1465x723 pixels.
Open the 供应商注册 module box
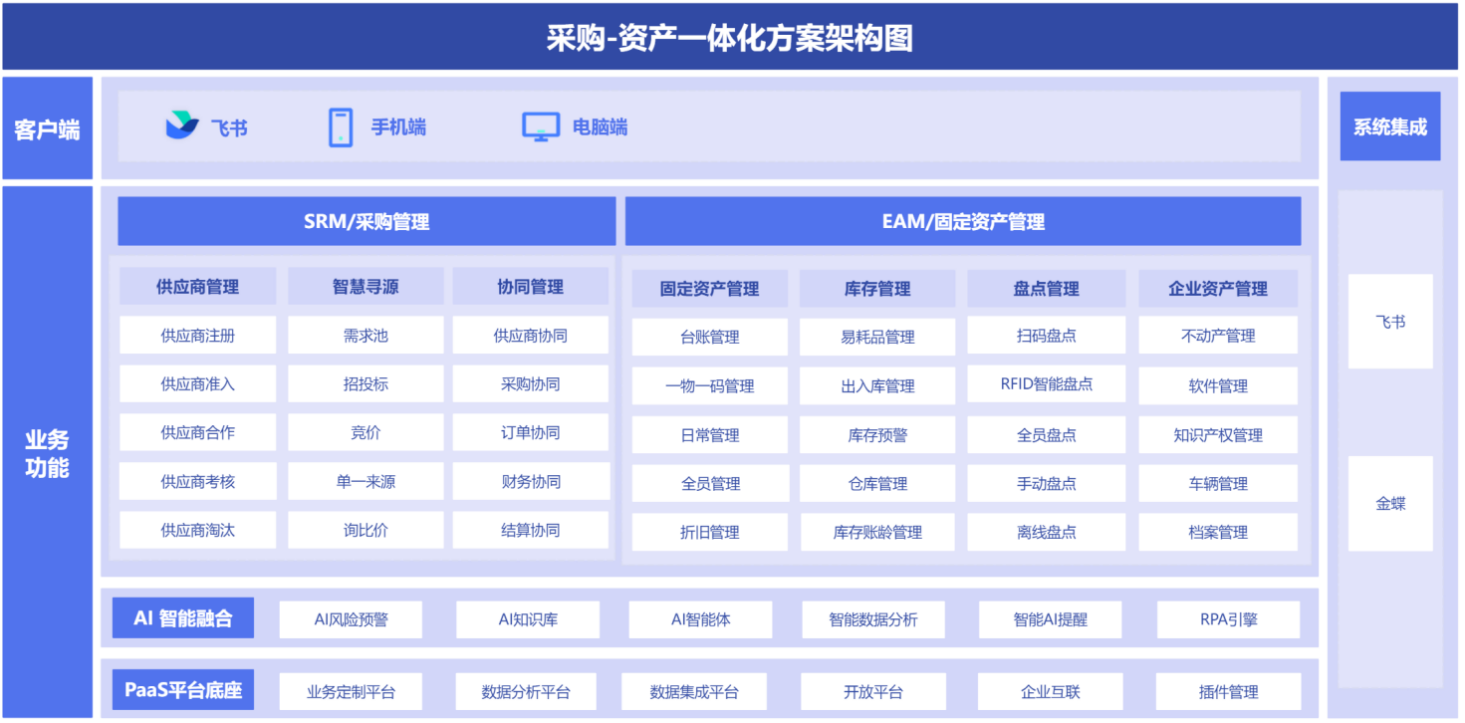pyautogui.click(x=197, y=336)
